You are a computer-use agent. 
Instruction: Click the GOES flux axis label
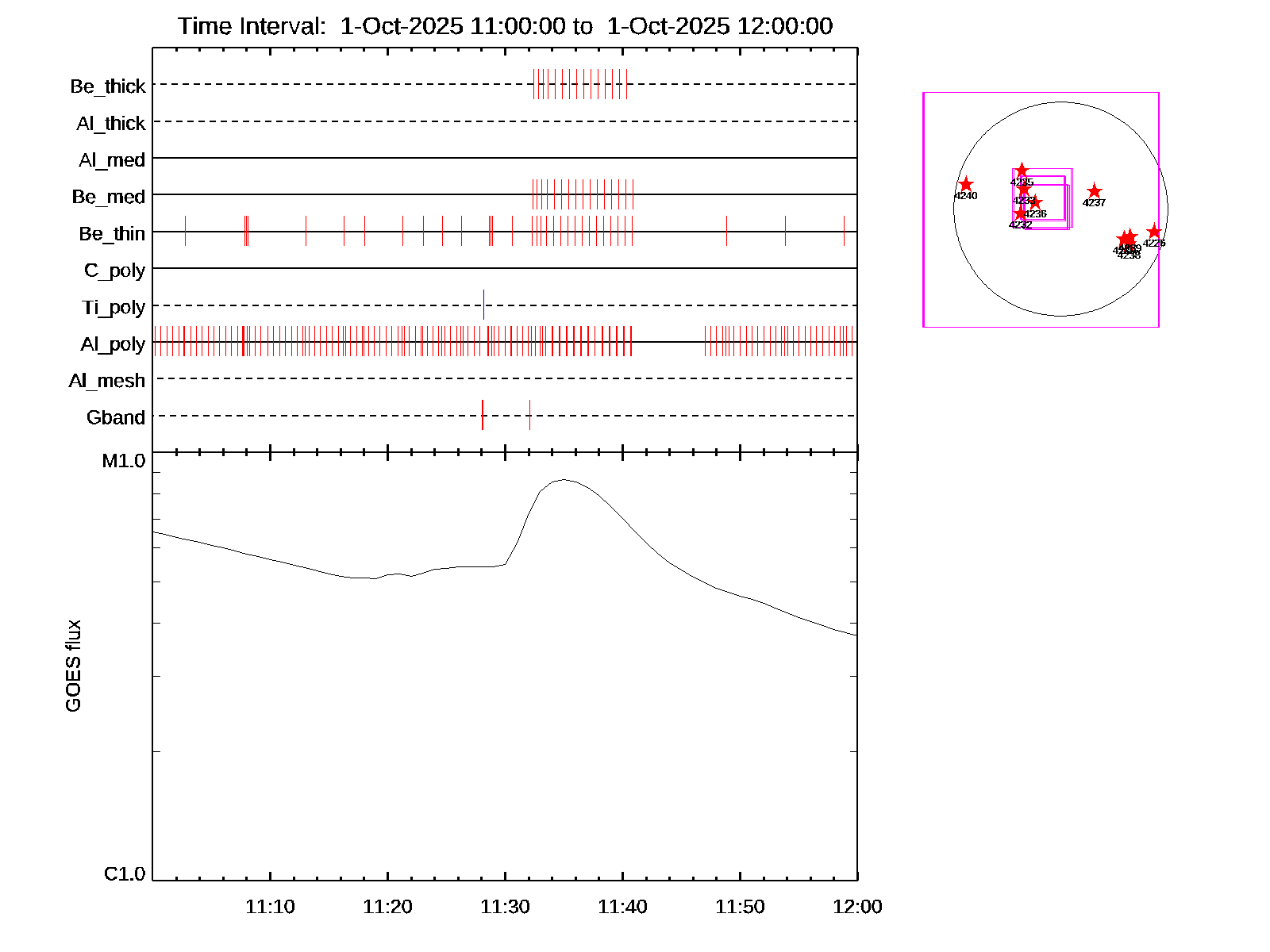point(73,666)
